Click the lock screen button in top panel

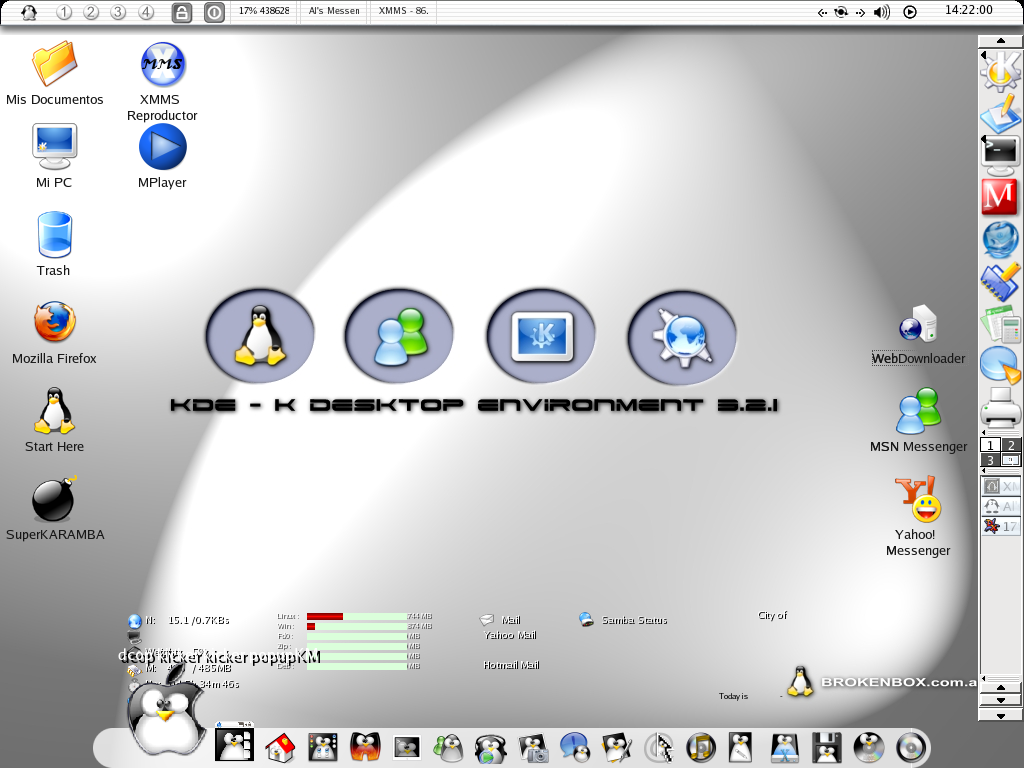[182, 12]
